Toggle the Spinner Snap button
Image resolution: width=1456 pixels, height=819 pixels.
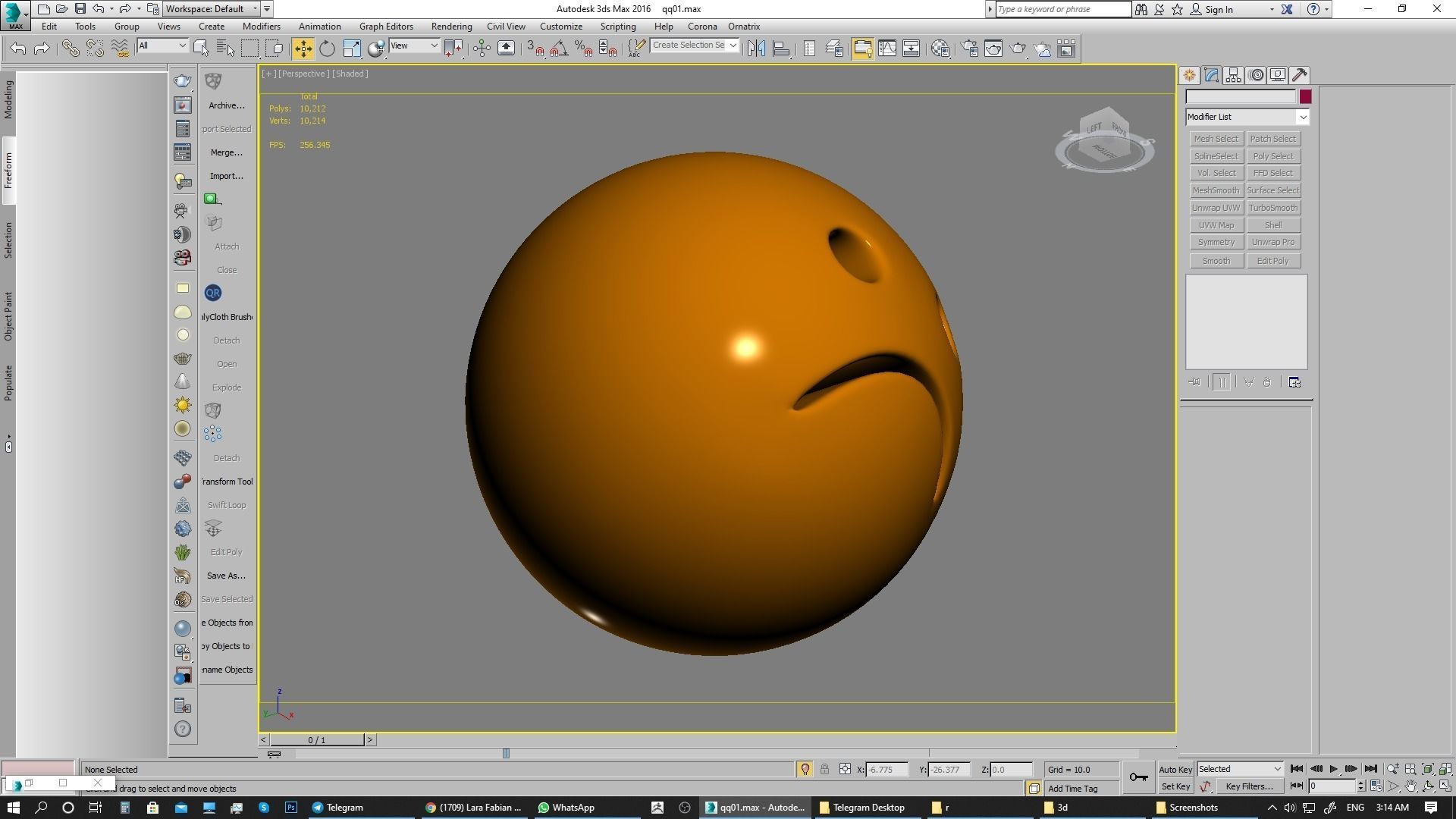(x=607, y=49)
